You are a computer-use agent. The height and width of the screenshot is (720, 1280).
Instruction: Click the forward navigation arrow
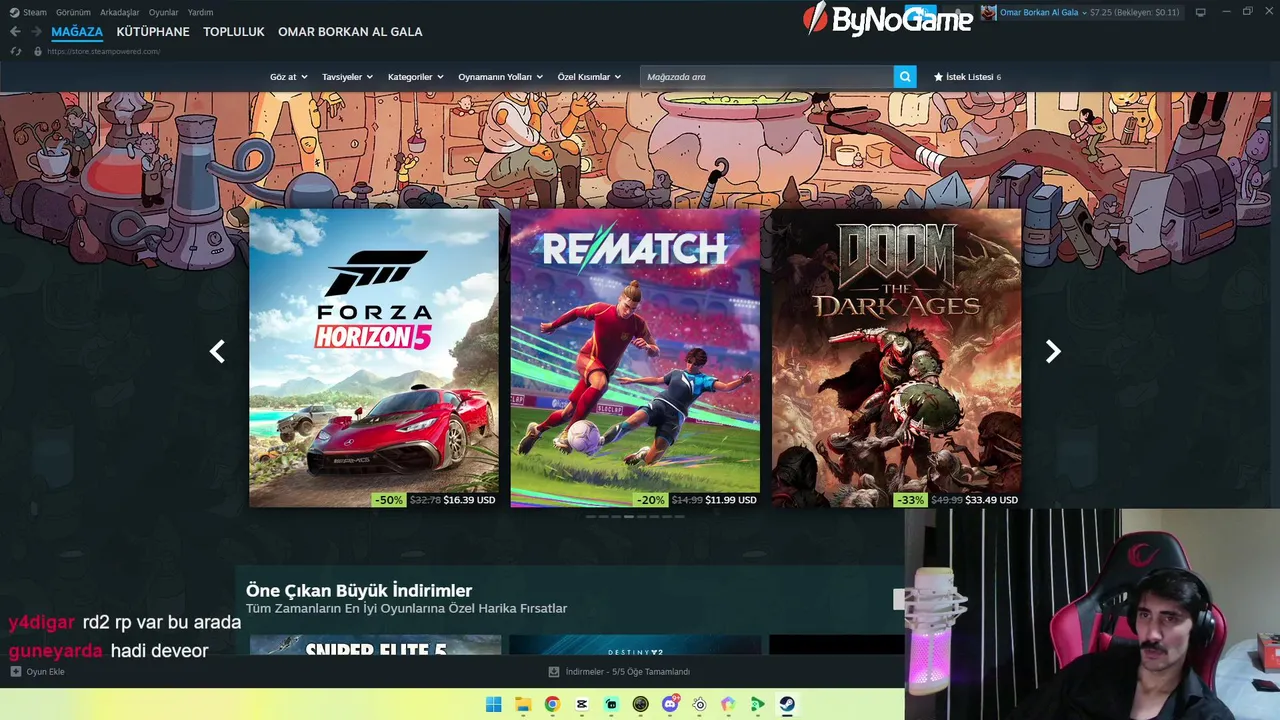[x=36, y=32]
